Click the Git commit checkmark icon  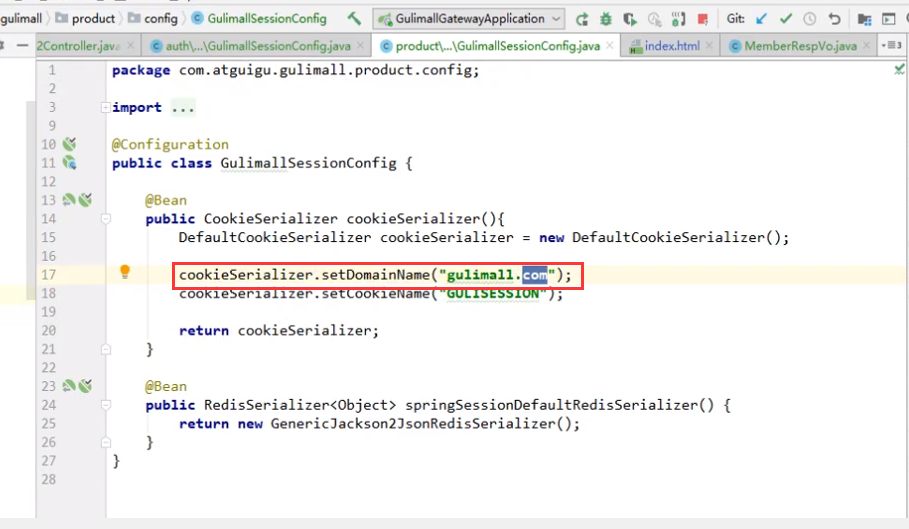[786, 18]
